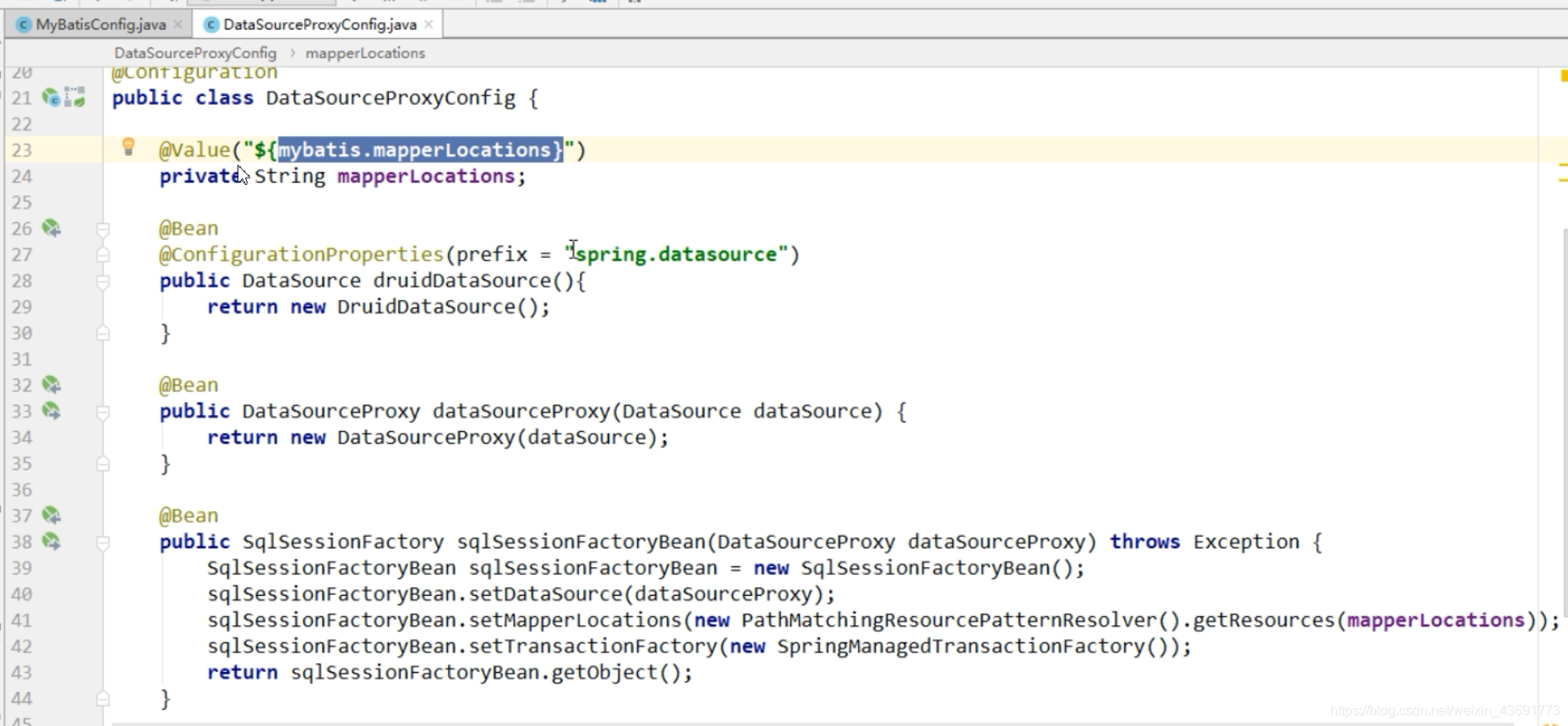This screenshot has width=1568, height=726.
Task: Collapse druidDataSource method at line 28
Action: click(103, 281)
